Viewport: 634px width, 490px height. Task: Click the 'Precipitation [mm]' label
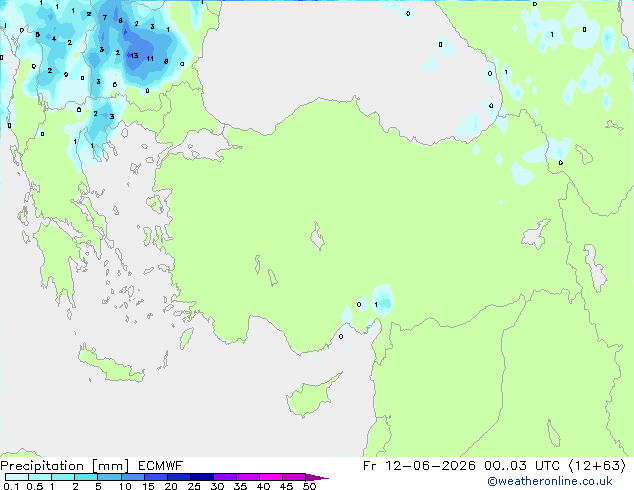pos(65,466)
